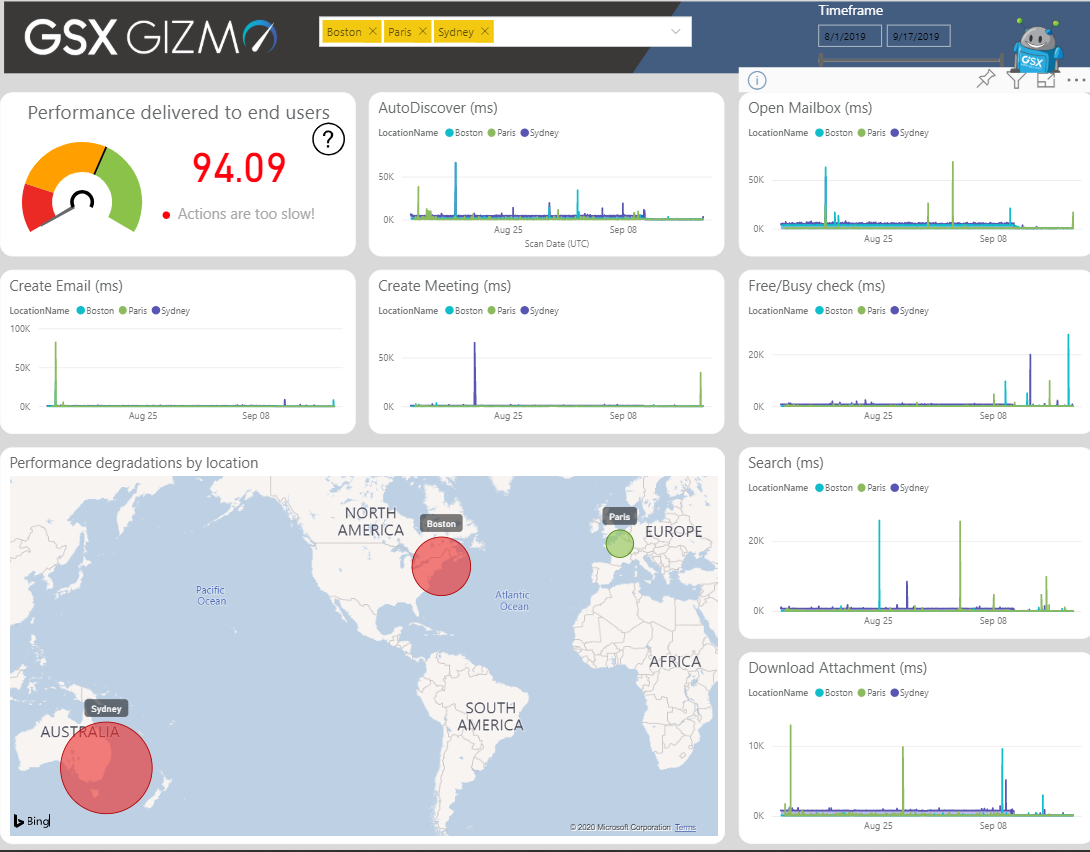Open the more options ellipsis menu
This screenshot has width=1090, height=852.
pos(1077,79)
